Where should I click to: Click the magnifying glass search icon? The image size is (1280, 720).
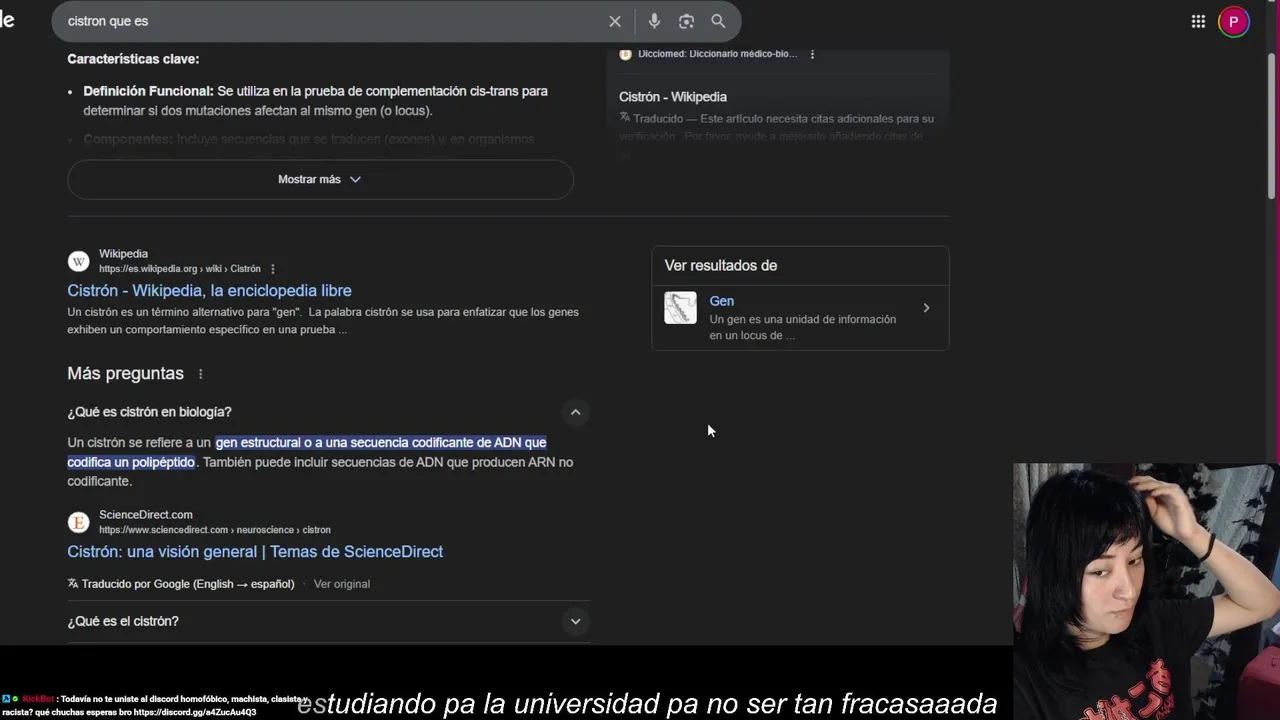(x=718, y=21)
